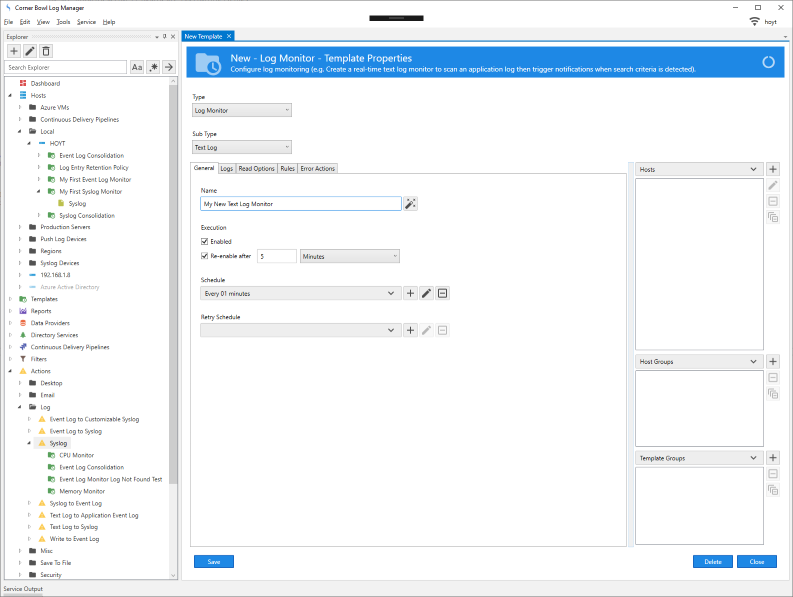Expand the Templates tree node
Viewport: 793px width, 597px height.
pyautogui.click(x=10, y=299)
